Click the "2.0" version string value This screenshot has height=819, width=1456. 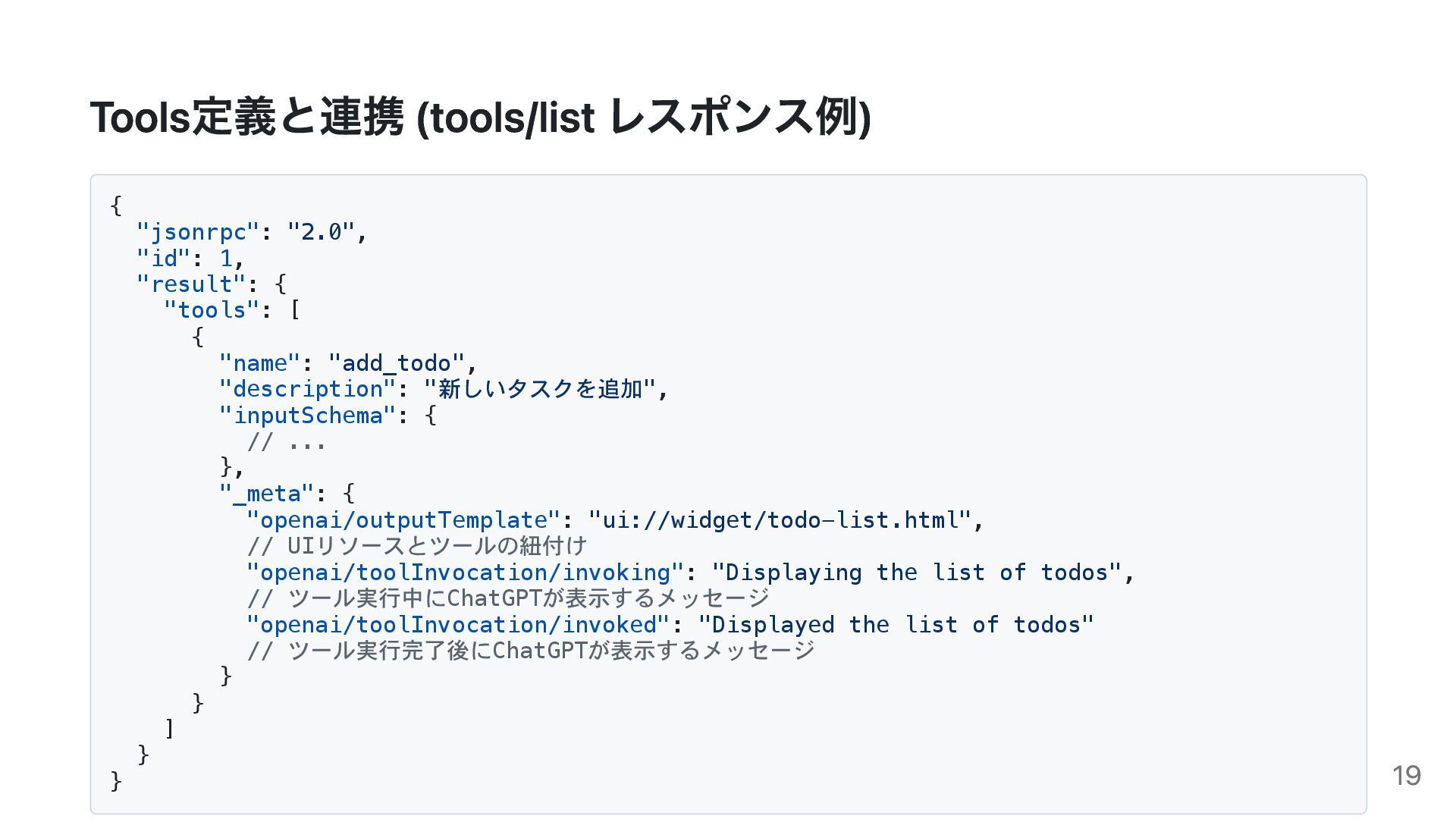pyautogui.click(x=321, y=232)
